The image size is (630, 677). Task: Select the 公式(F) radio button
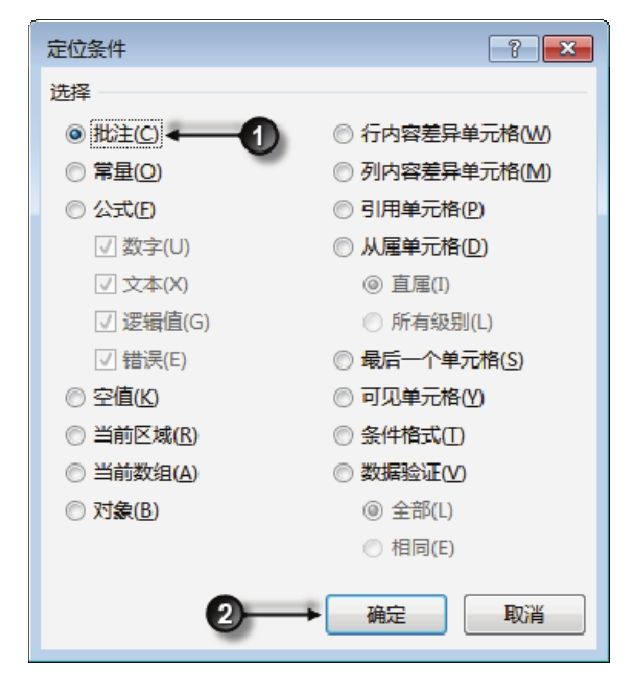(x=70, y=211)
